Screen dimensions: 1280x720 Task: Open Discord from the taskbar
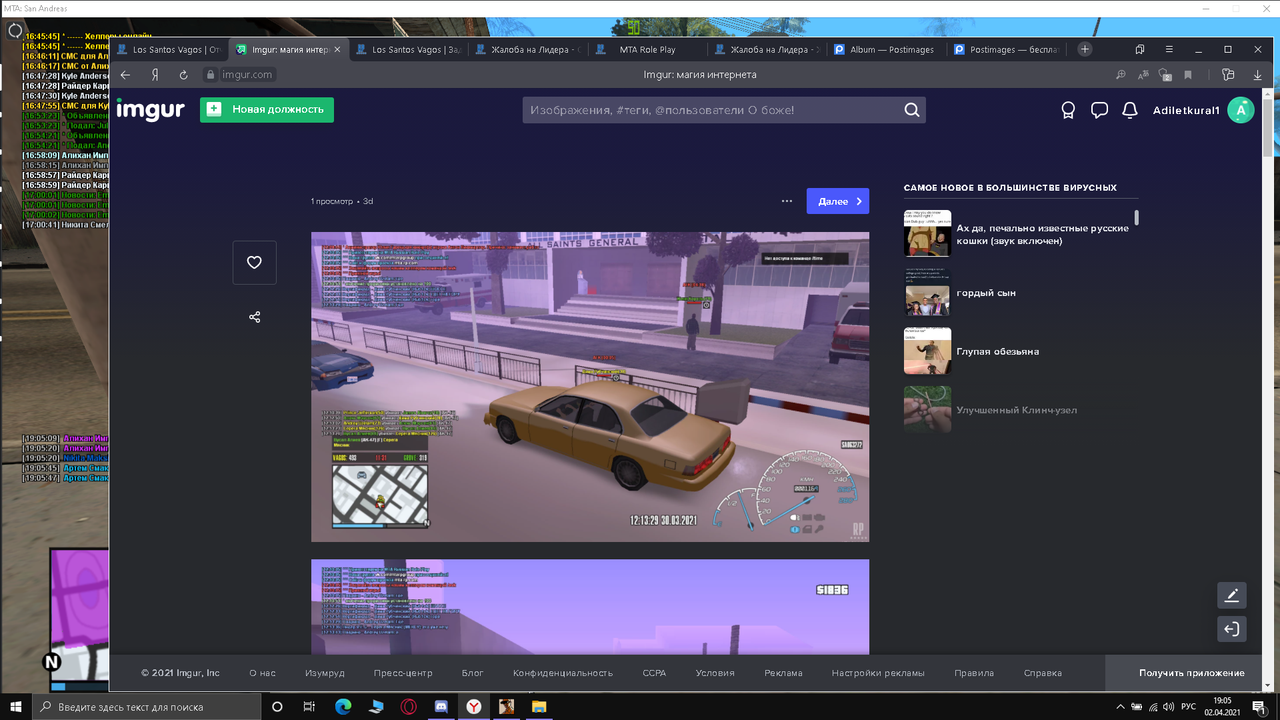440,707
